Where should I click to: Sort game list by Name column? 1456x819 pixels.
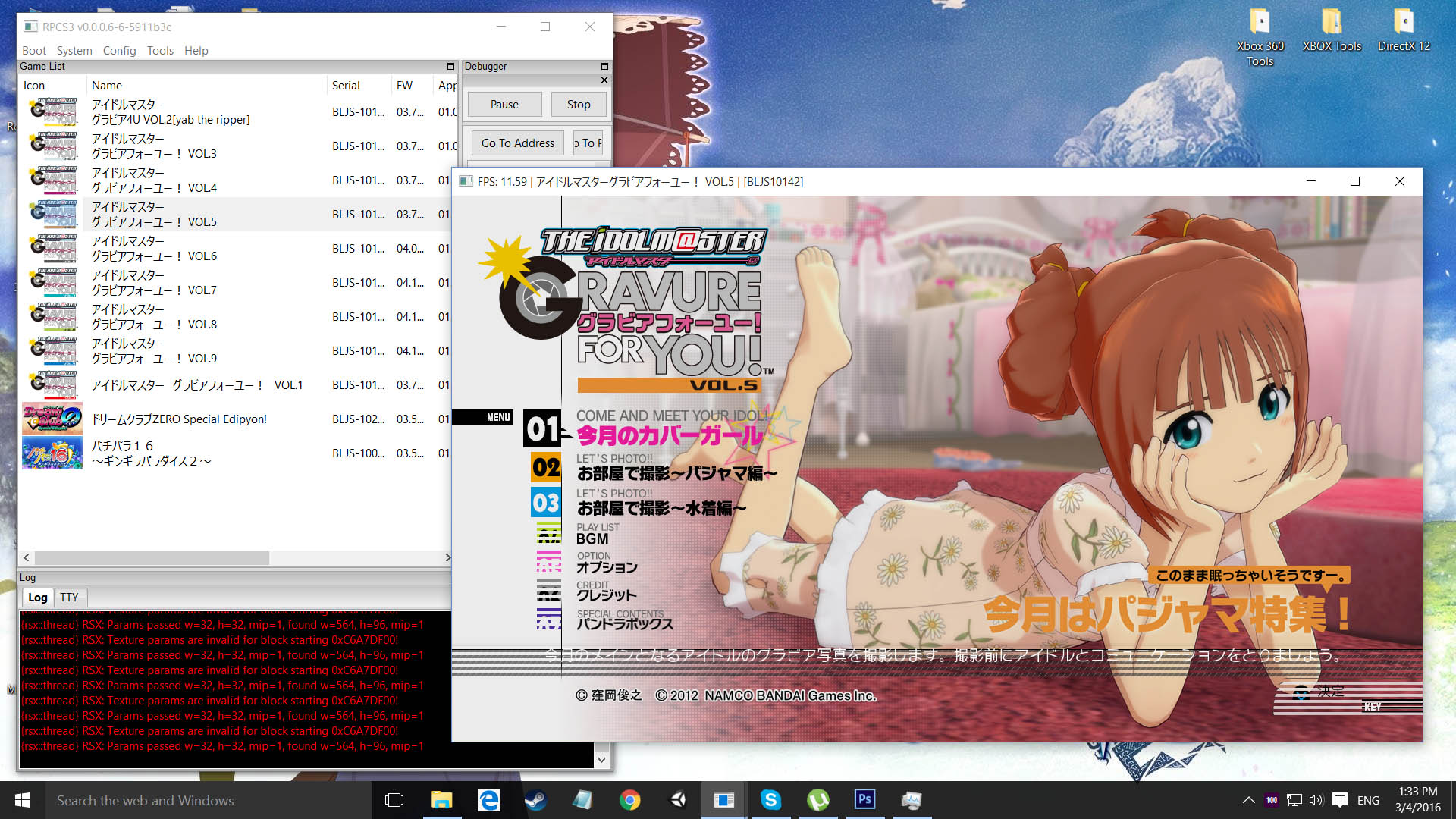tap(207, 86)
